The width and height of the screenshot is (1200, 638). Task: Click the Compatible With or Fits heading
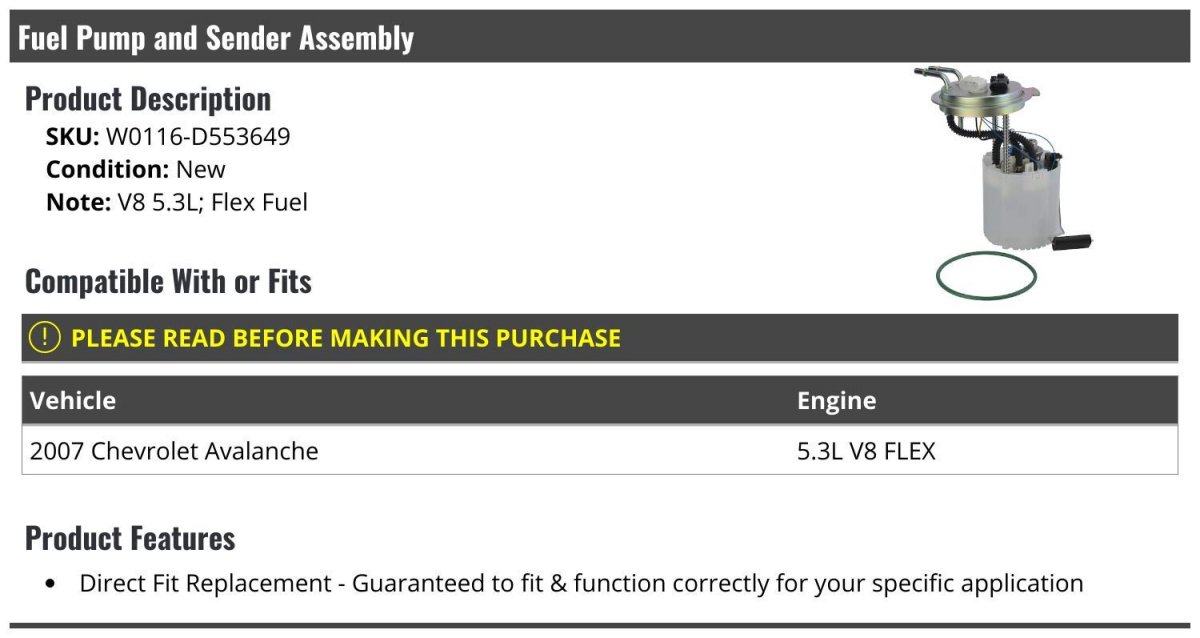click(x=168, y=282)
